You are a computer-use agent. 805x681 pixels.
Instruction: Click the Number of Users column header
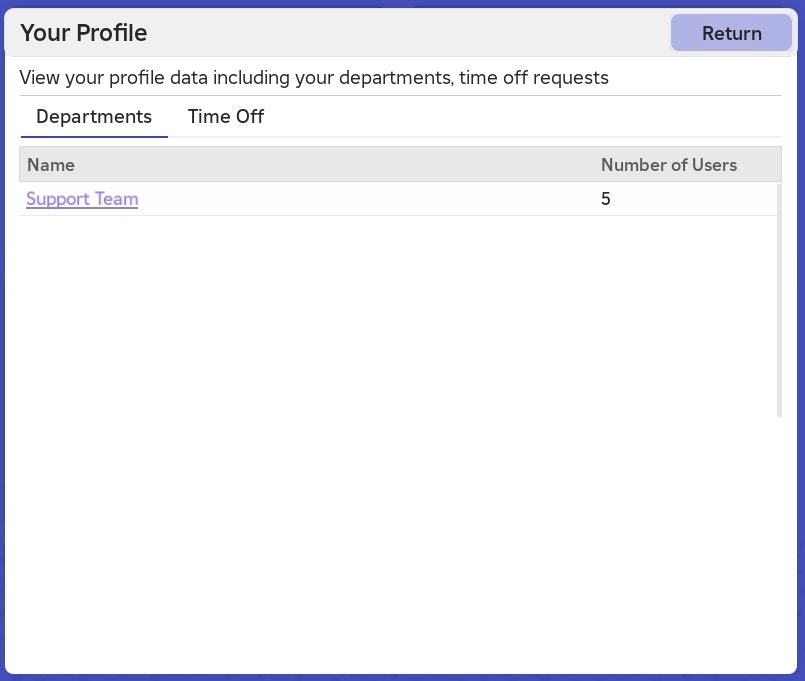[669, 165]
